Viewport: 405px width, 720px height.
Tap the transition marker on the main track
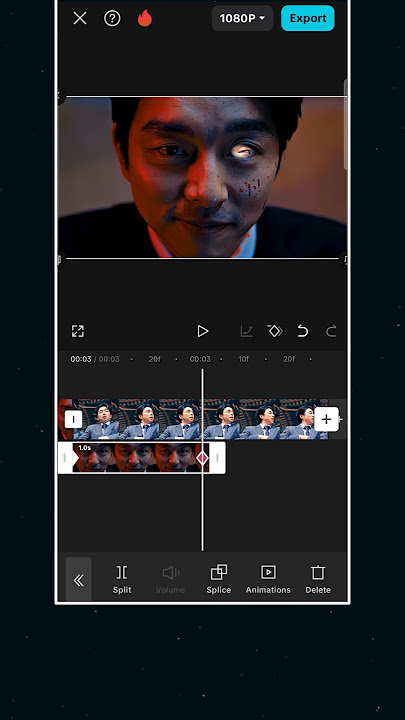(73, 419)
